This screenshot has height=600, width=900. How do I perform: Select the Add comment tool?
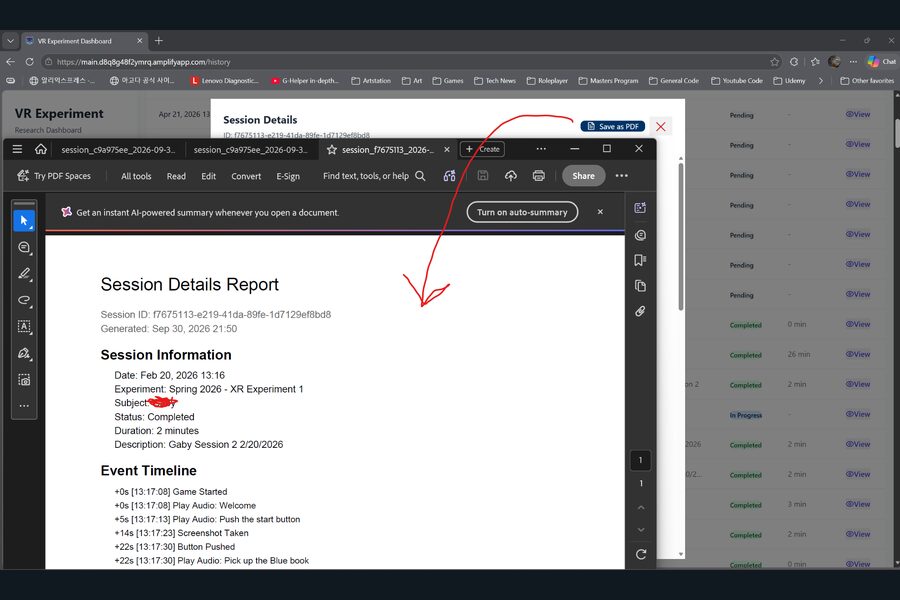24,247
